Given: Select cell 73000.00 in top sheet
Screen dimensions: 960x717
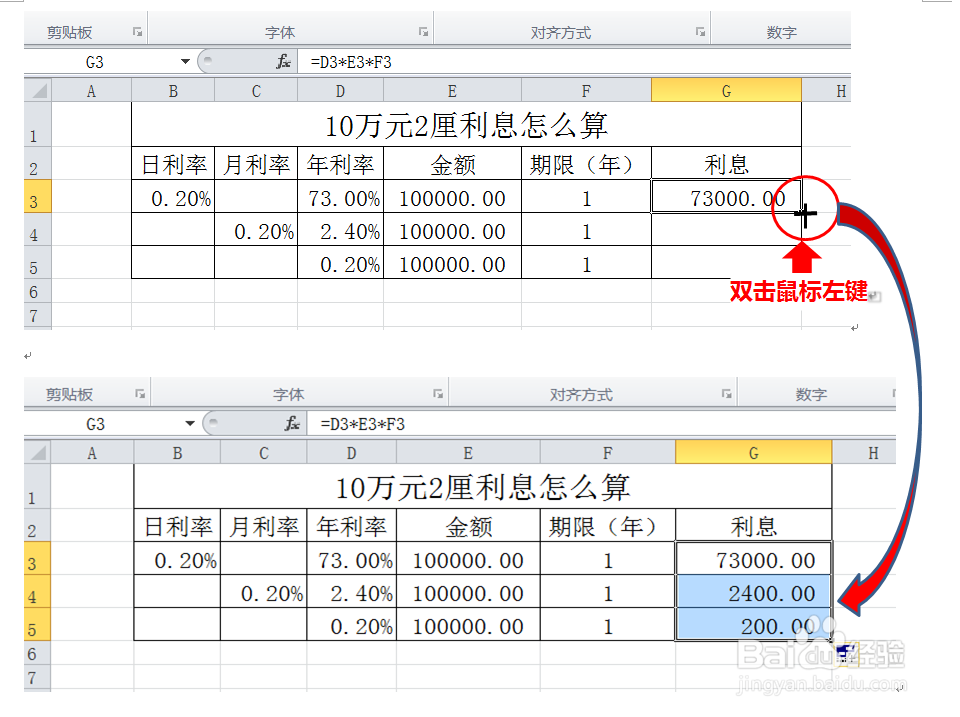Looking at the screenshot, I should (x=726, y=196).
